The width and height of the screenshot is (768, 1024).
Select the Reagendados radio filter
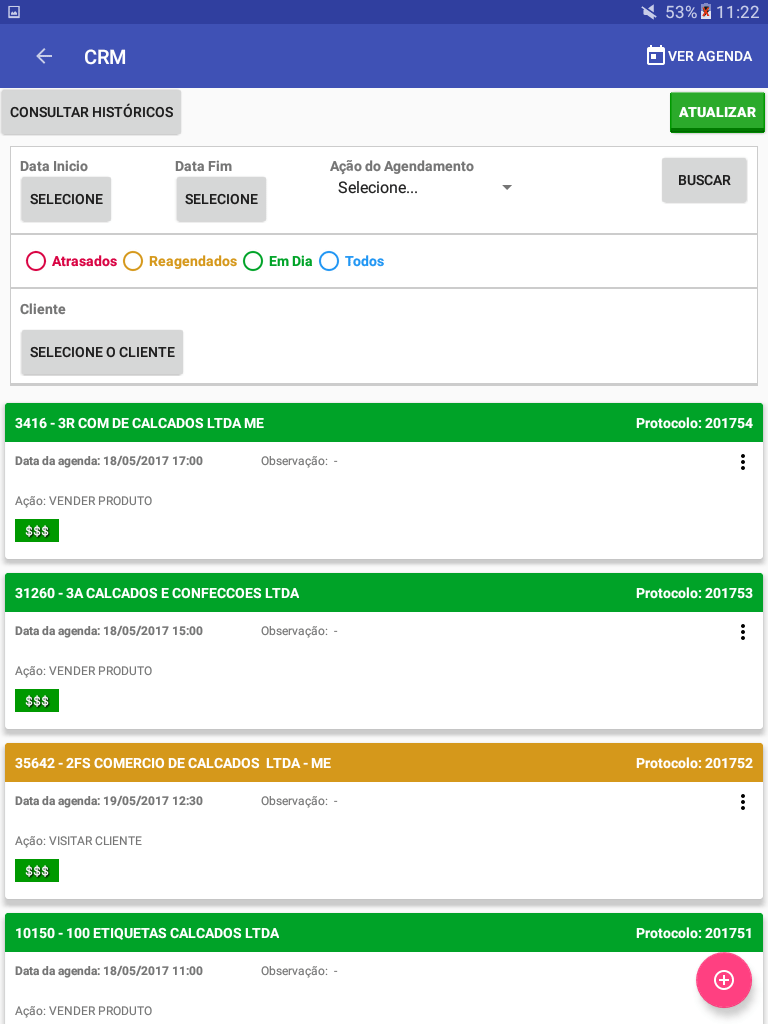(x=133, y=261)
